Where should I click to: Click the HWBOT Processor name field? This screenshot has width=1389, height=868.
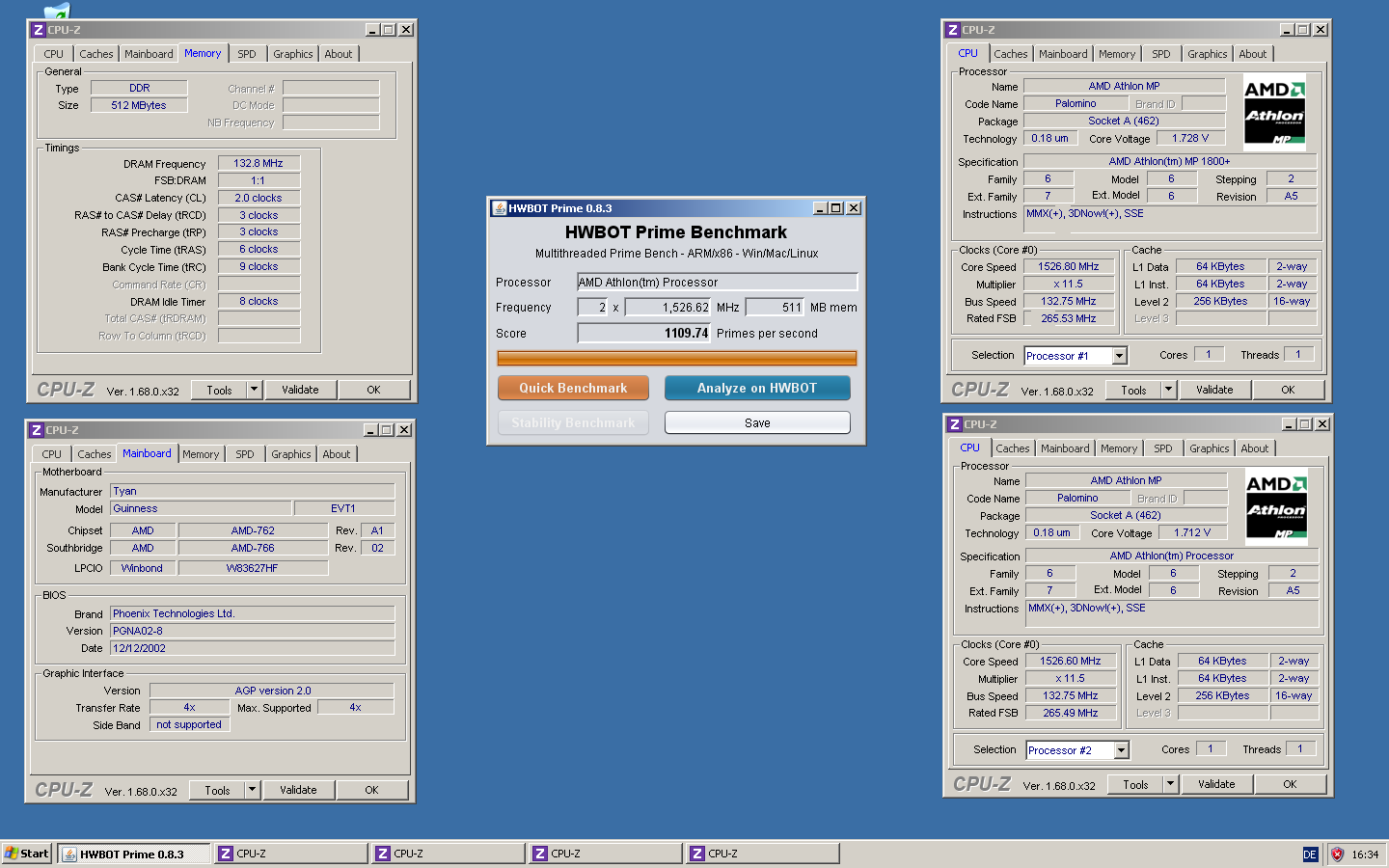(717, 283)
